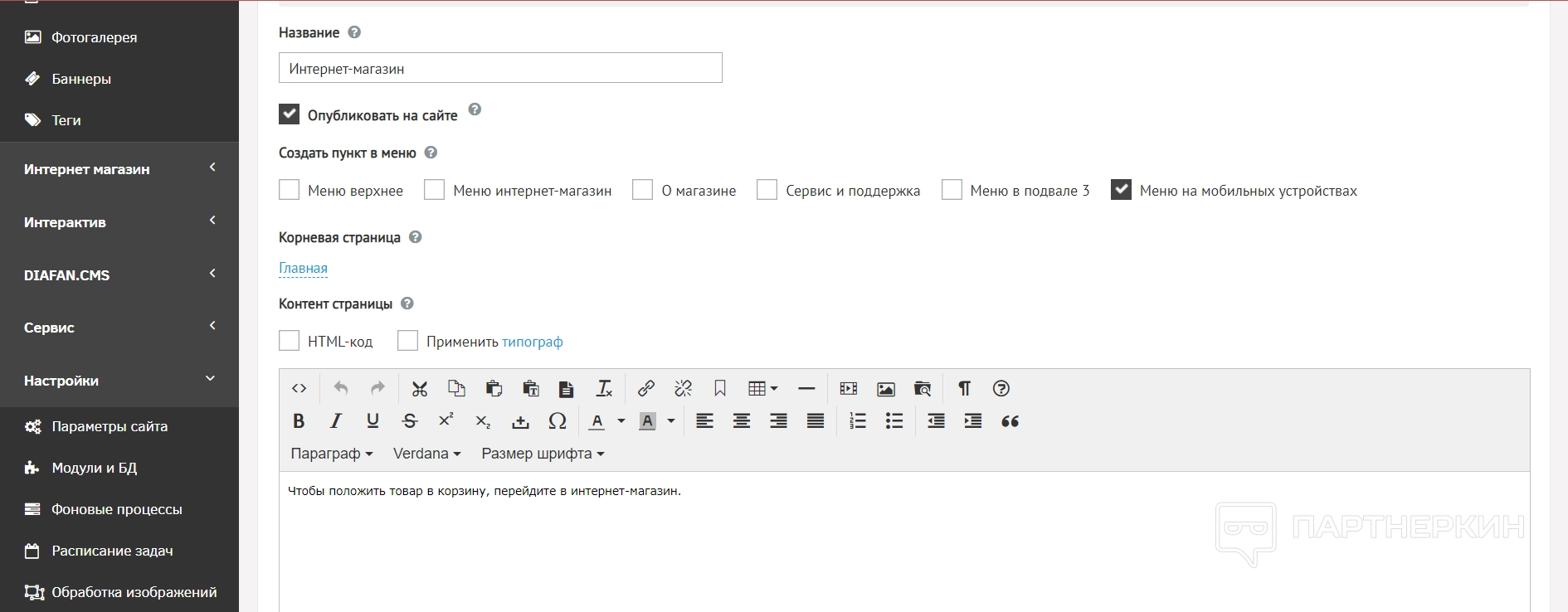Click the special character Omega icon
Screen dimensions: 1568x612
coord(558,421)
